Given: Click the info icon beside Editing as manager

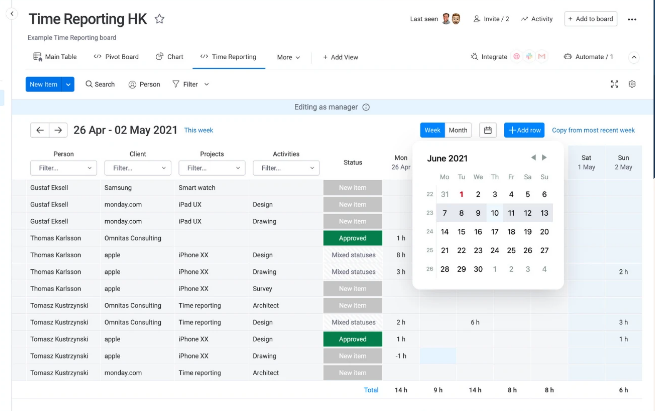Looking at the screenshot, I should tap(366, 107).
